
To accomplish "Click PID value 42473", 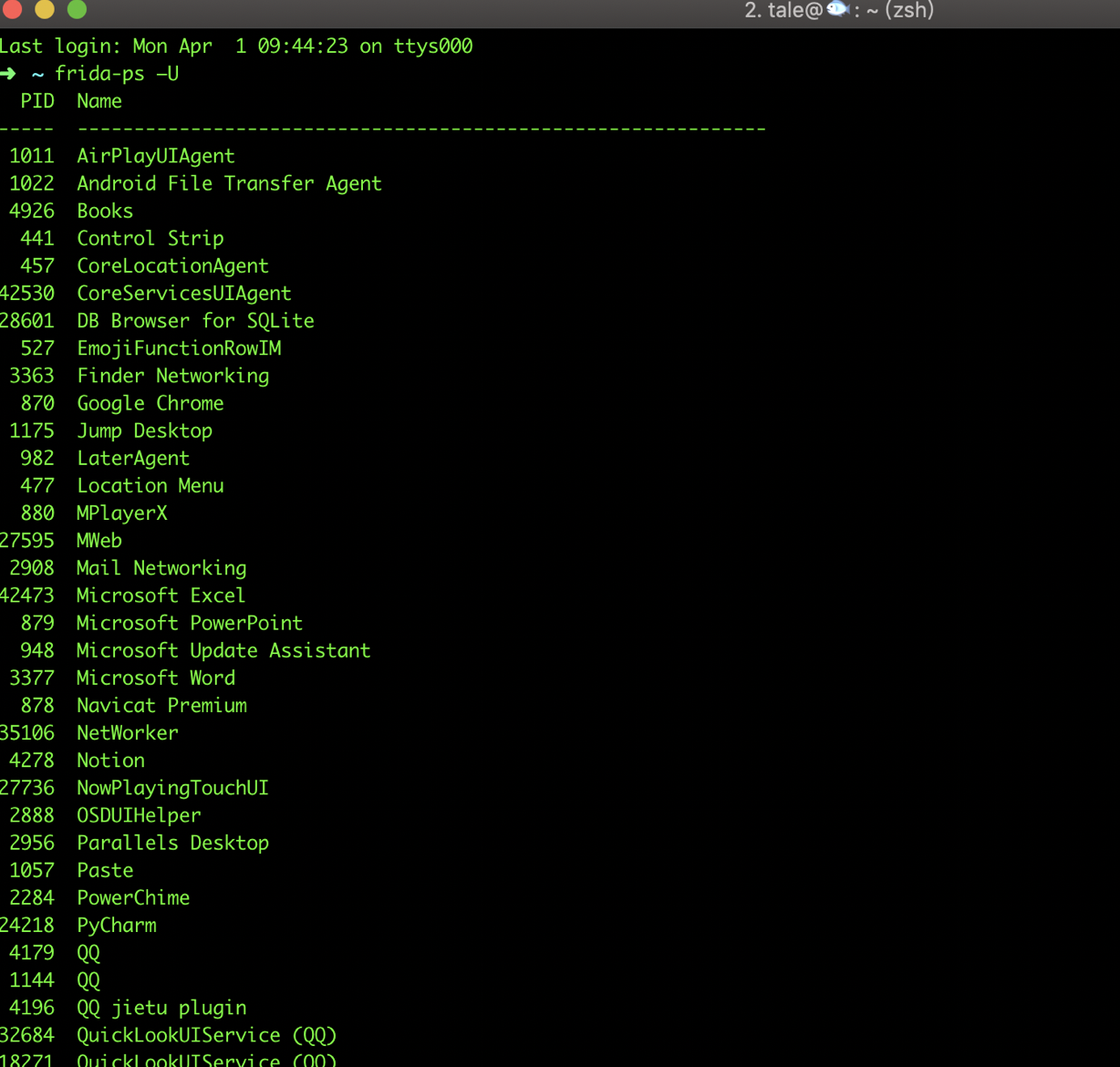I will coord(27,596).
